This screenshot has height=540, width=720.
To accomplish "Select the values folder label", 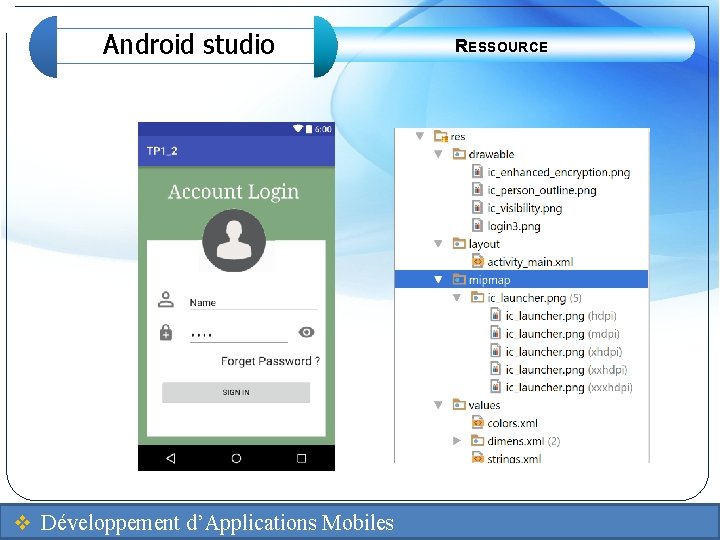I will click(x=484, y=405).
